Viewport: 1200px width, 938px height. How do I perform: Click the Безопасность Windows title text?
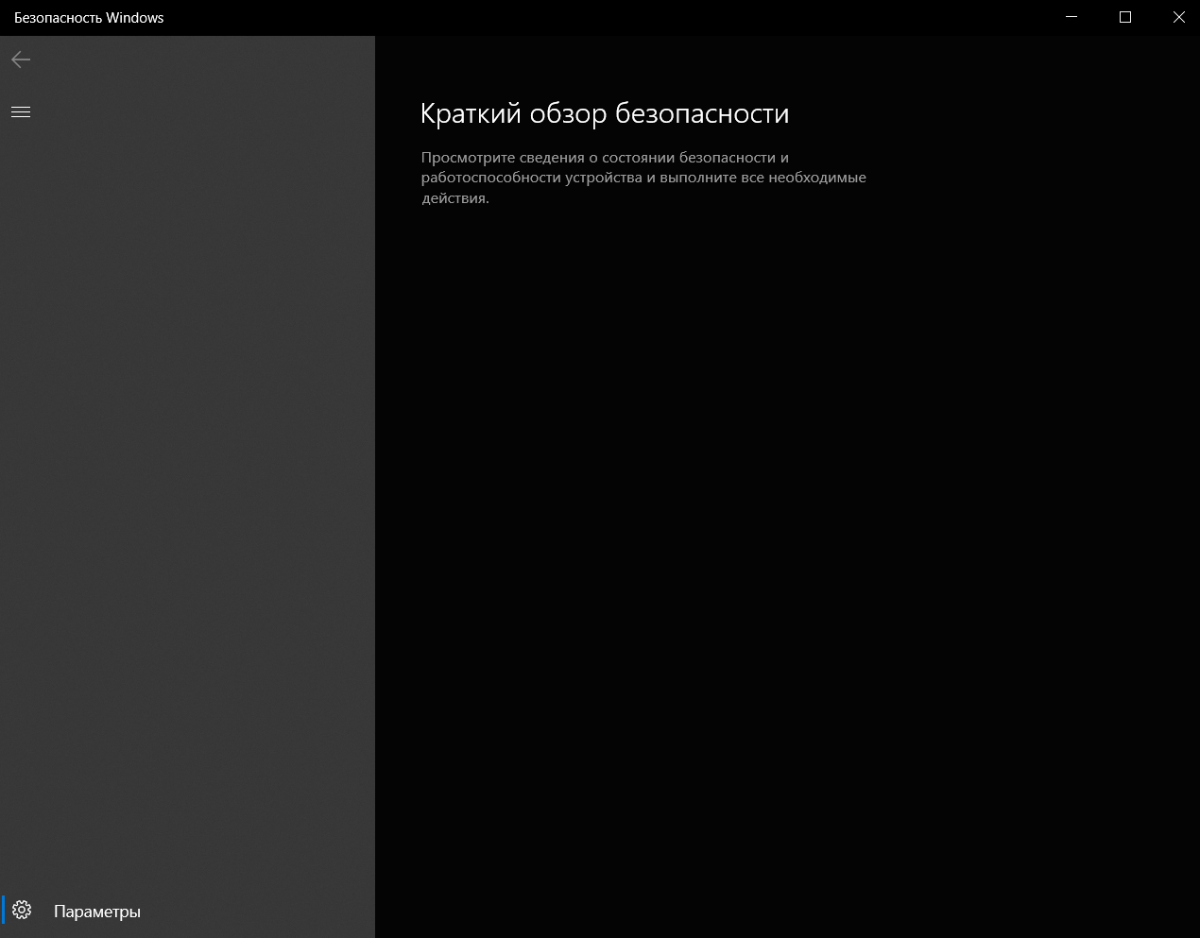click(x=89, y=17)
